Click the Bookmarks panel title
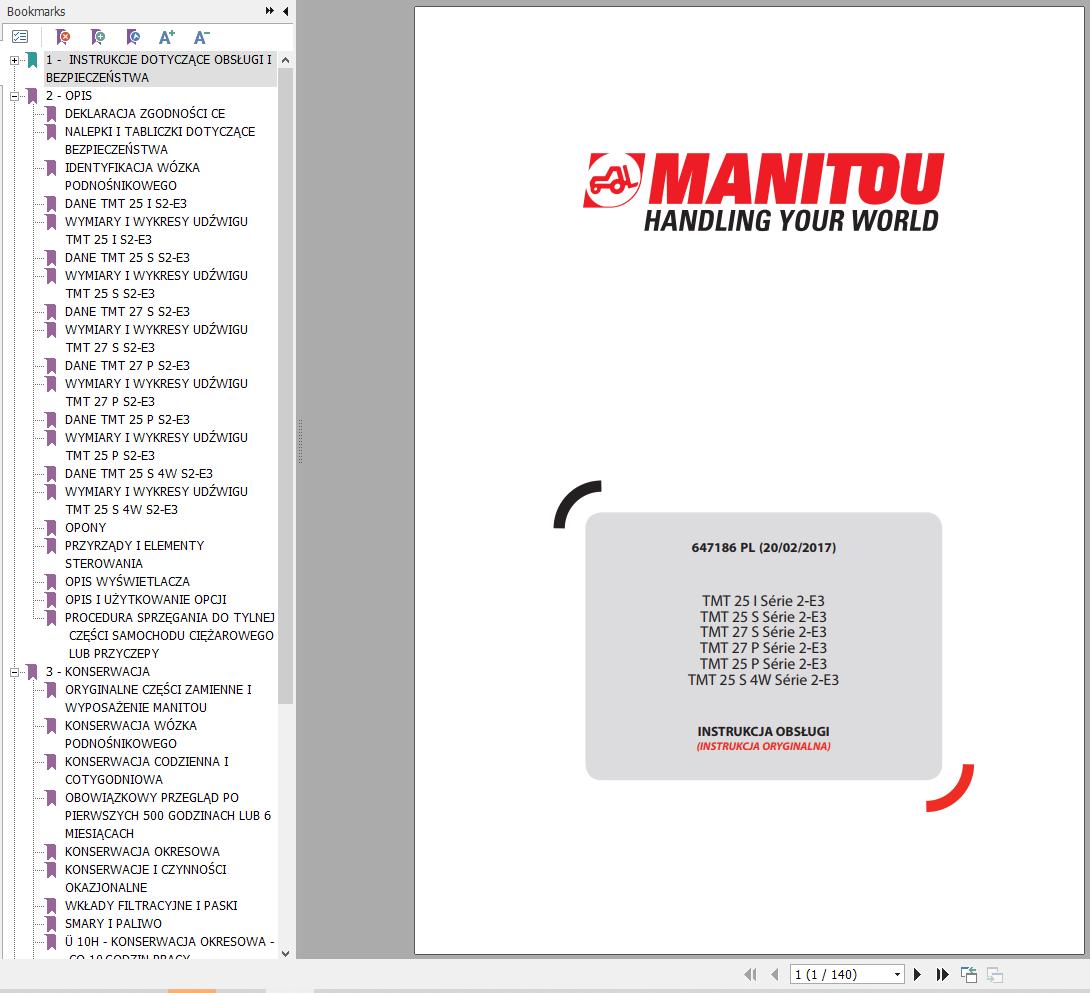This screenshot has width=1090, height=993. (x=36, y=11)
